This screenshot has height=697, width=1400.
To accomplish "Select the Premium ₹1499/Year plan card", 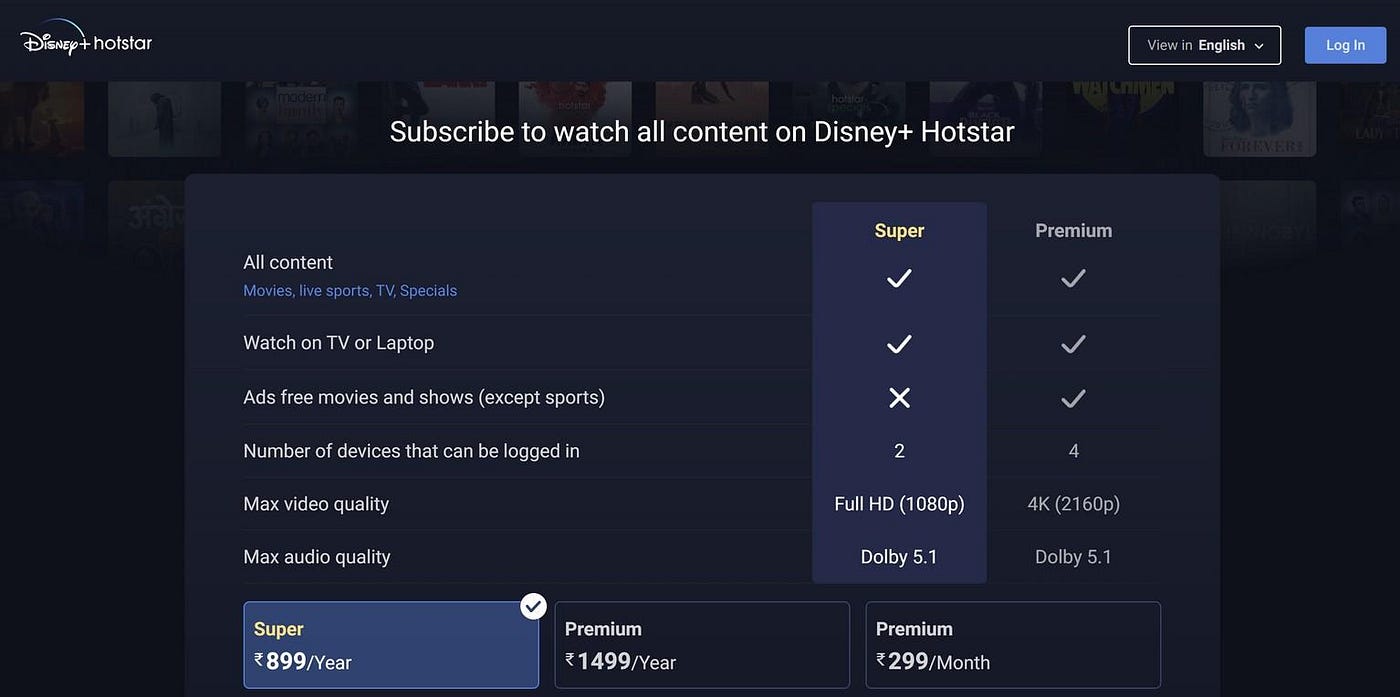I will [x=702, y=645].
